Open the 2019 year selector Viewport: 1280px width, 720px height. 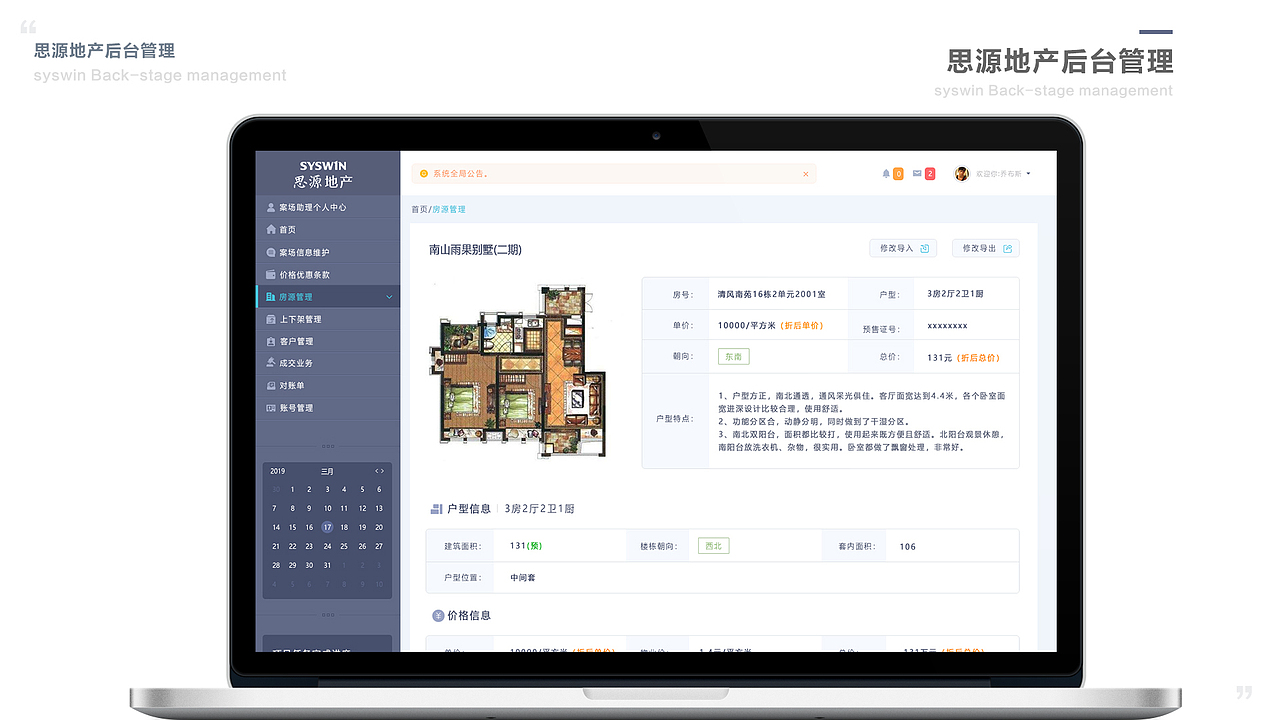[x=278, y=471]
